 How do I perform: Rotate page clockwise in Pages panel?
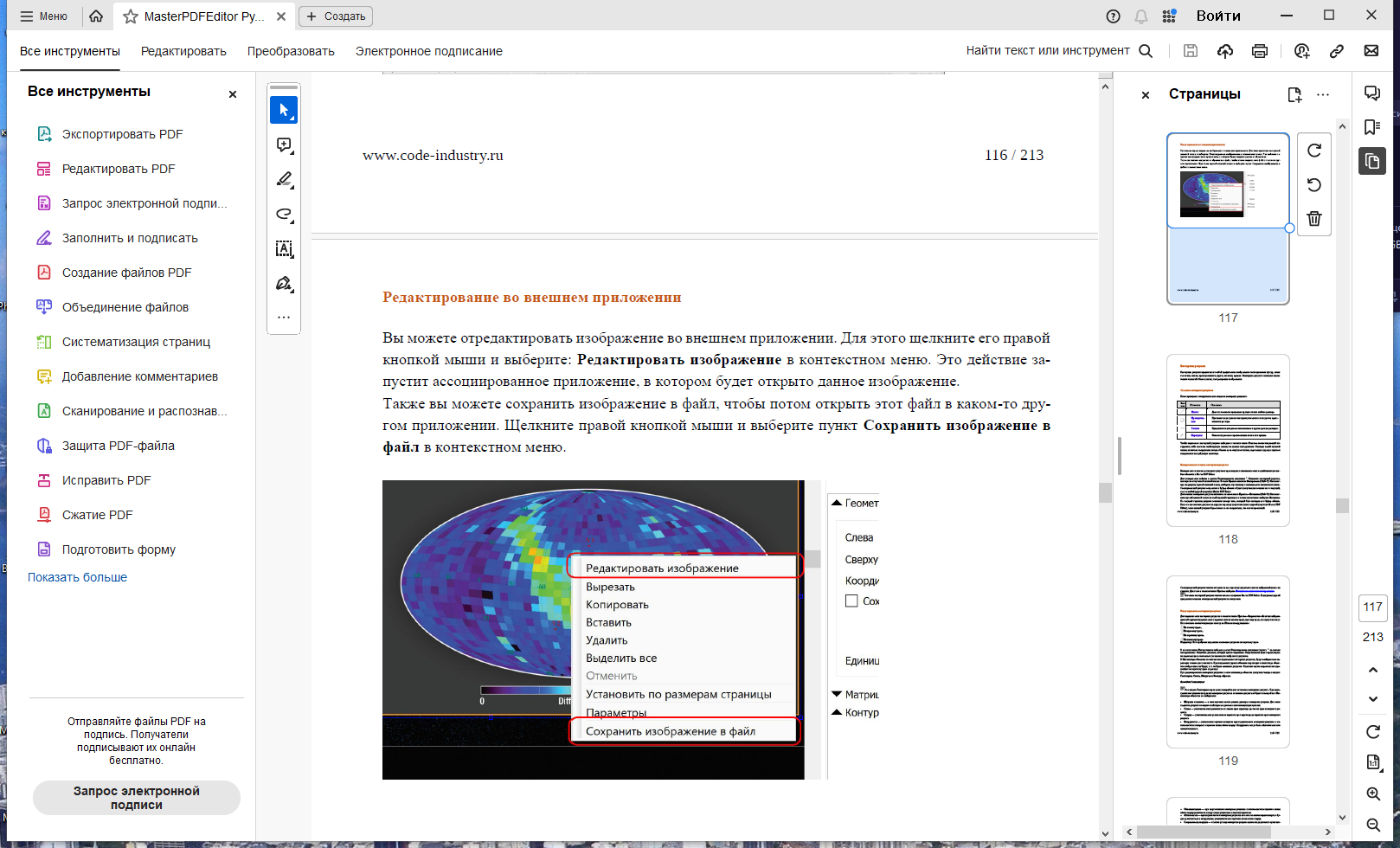[1314, 151]
